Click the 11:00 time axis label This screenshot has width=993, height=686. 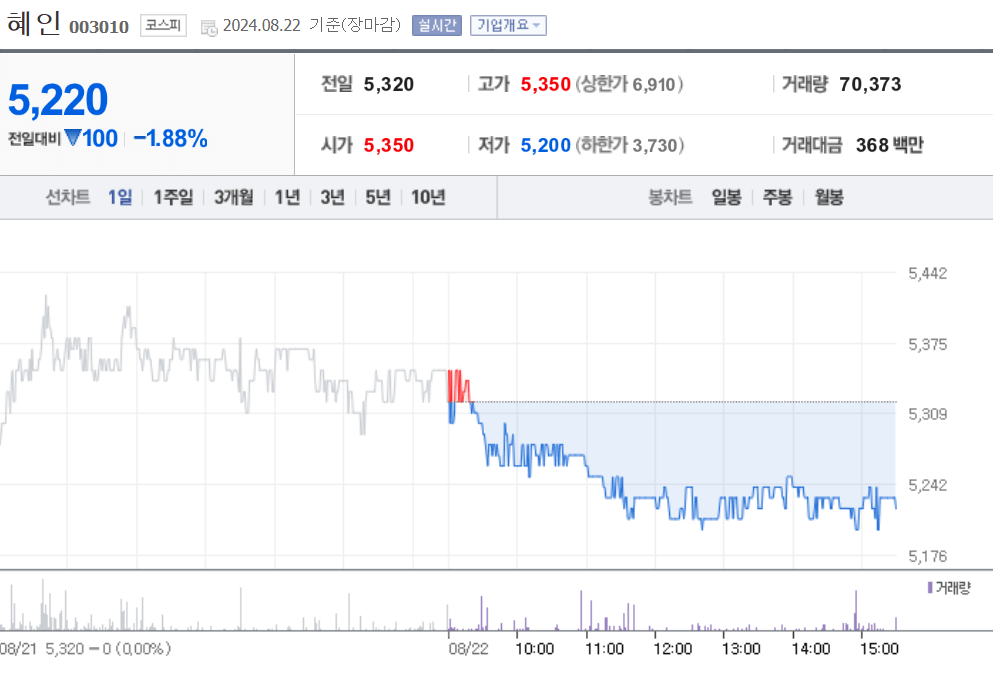(604, 649)
